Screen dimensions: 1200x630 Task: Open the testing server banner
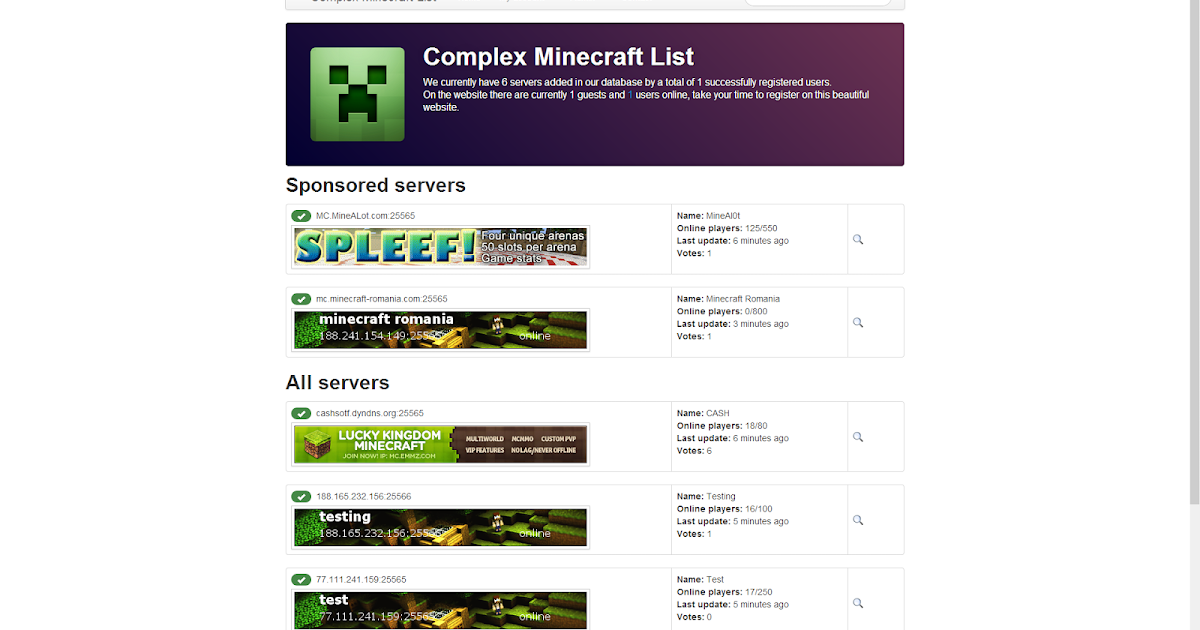(x=441, y=527)
